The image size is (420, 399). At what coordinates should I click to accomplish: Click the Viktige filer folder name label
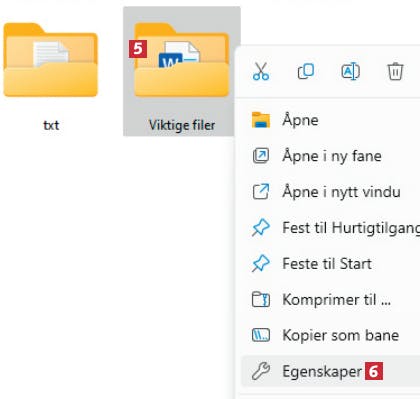click(x=182, y=125)
